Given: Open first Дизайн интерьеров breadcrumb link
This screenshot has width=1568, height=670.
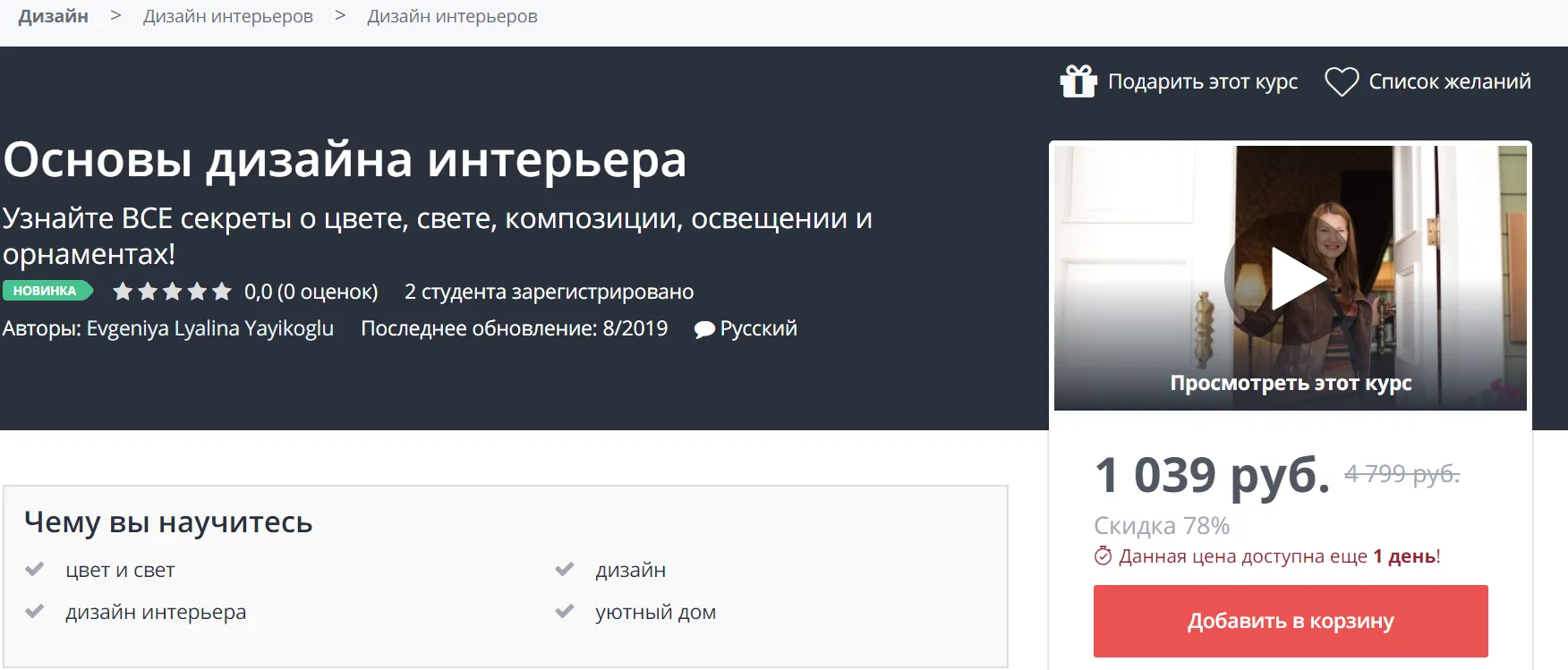Looking at the screenshot, I should coord(228,16).
